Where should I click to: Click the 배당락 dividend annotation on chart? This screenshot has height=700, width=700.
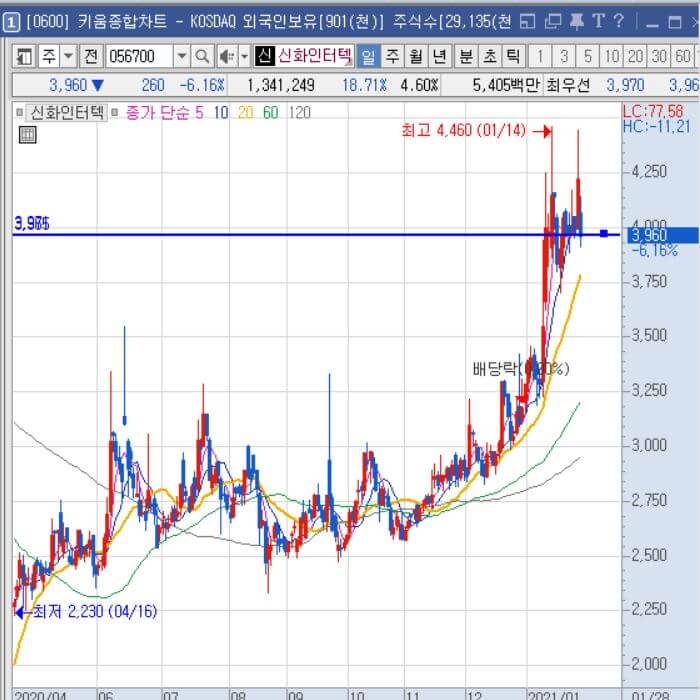coord(521,369)
